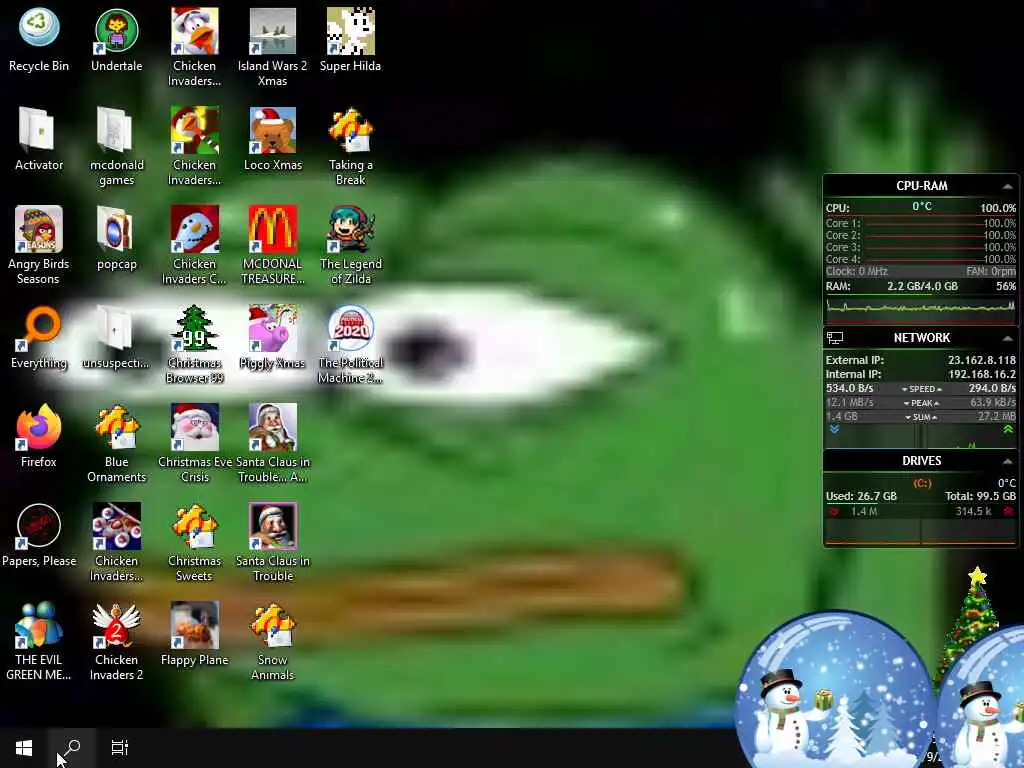Click the SUM sort label in Network
Viewport: 1024px width, 768px height.
point(921,417)
